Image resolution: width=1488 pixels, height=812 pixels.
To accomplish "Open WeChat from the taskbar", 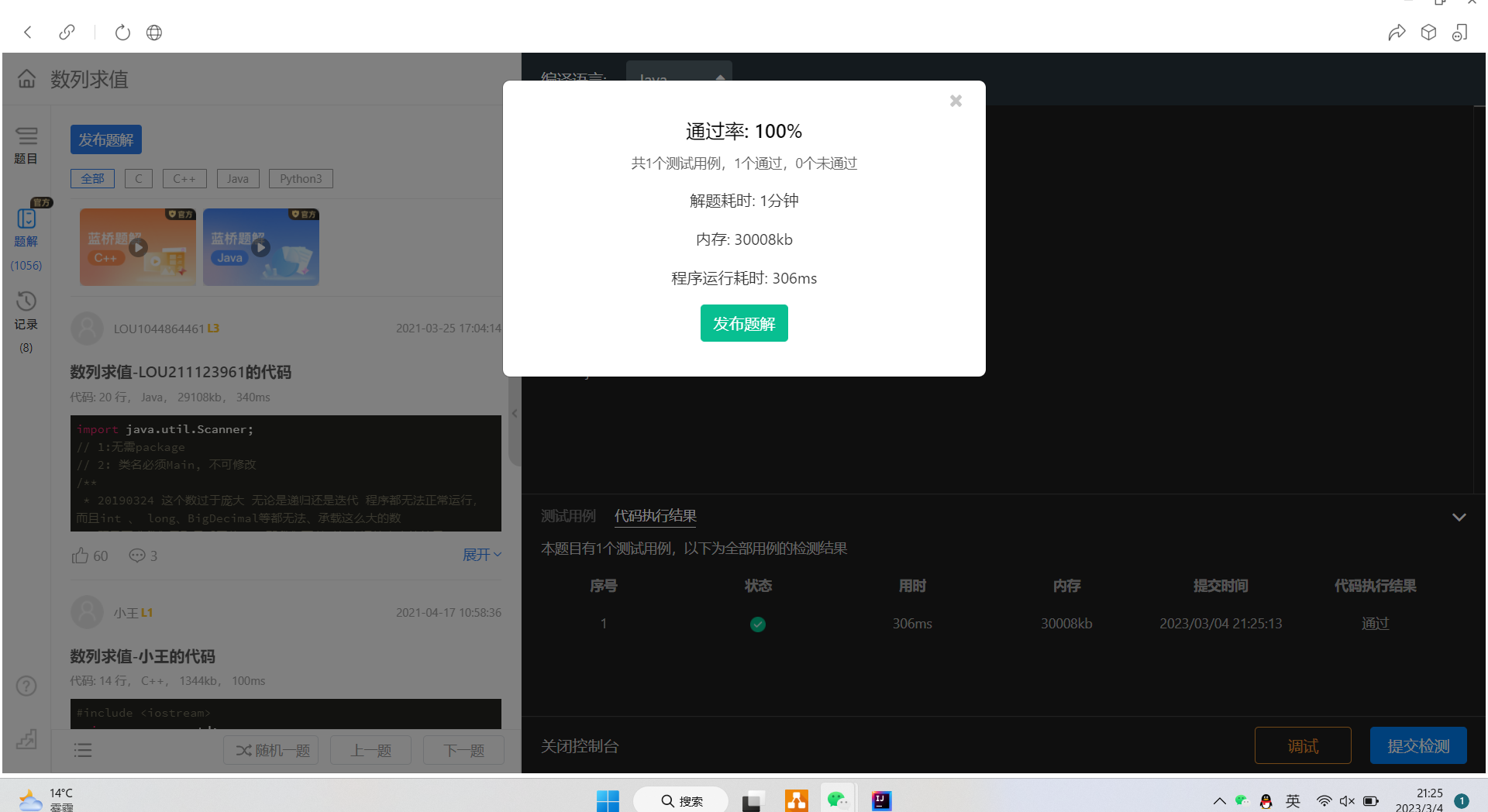I will 837,800.
